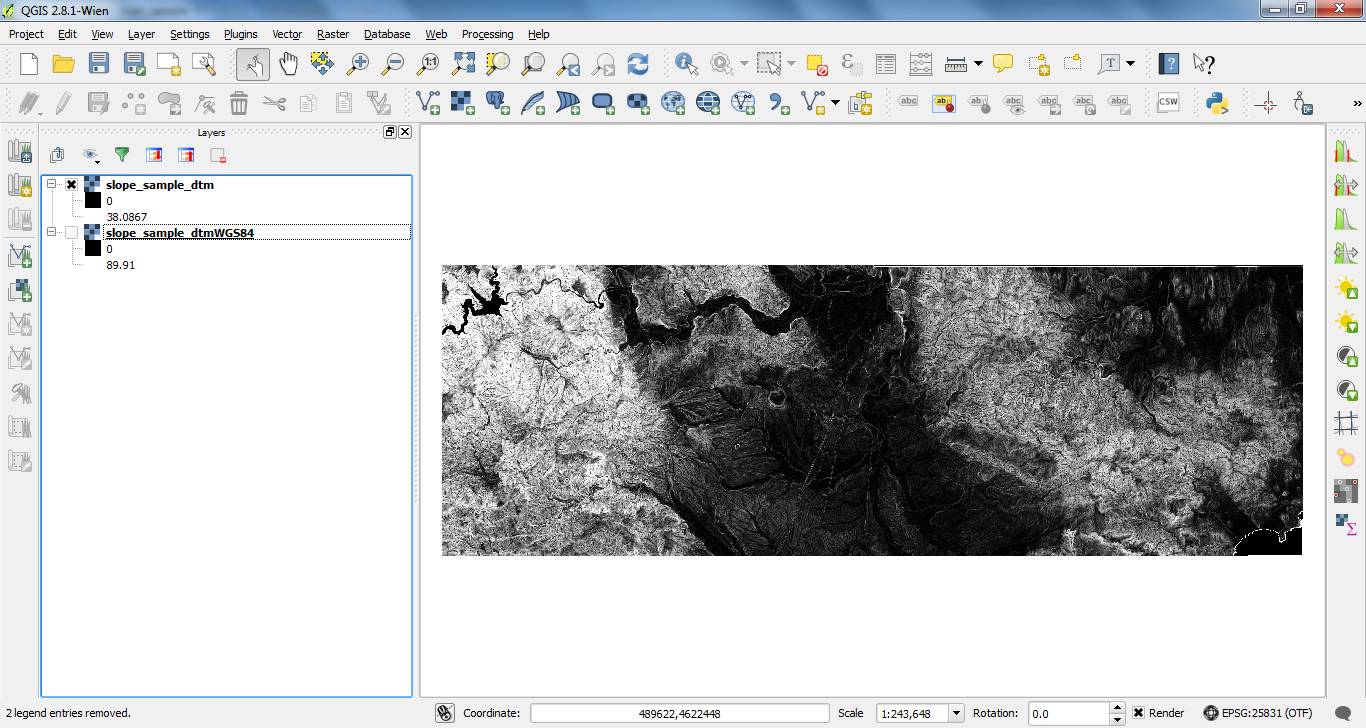
Task: Uncheck slope_sample_dtm layer visibility
Action: pyautogui.click(x=71, y=185)
